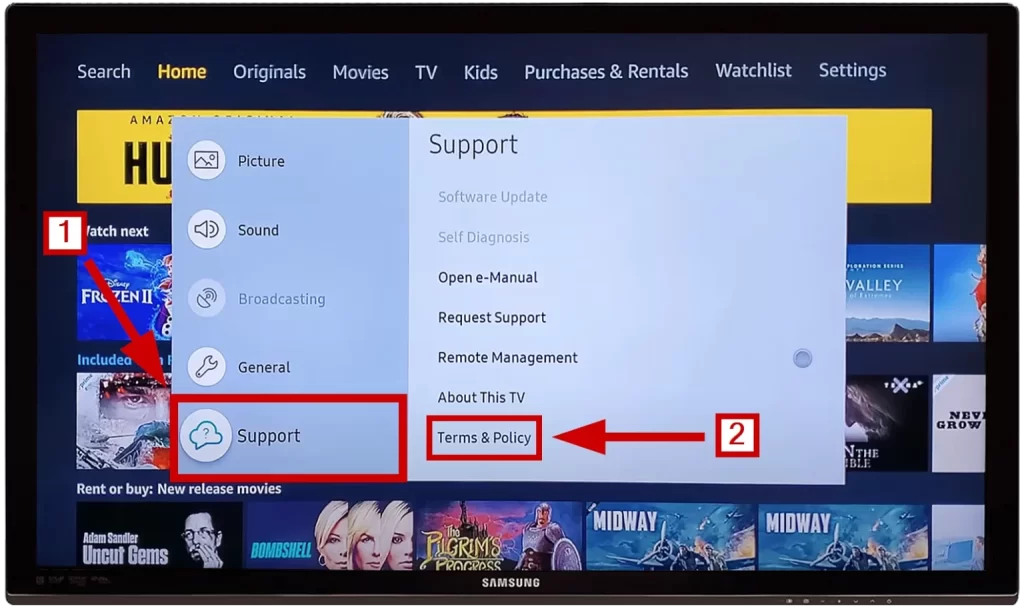Open the Search tab in Prime Video

click(x=104, y=72)
